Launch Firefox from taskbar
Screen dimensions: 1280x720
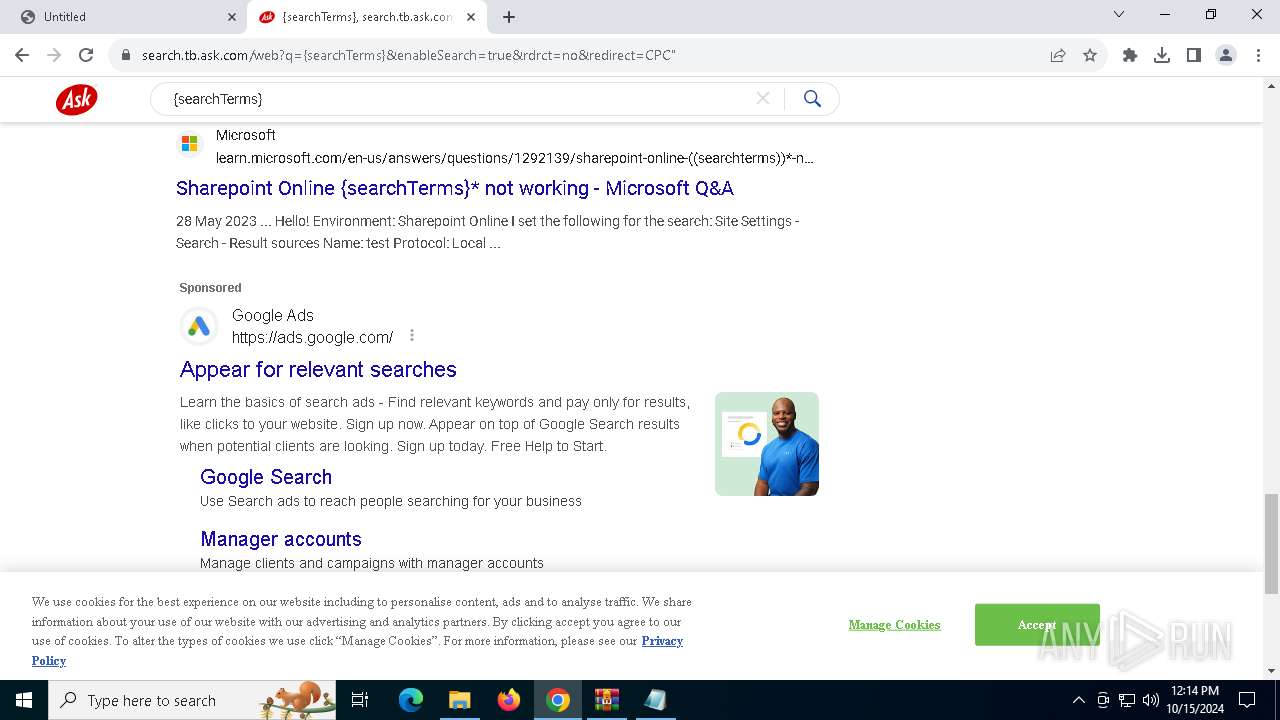point(509,700)
